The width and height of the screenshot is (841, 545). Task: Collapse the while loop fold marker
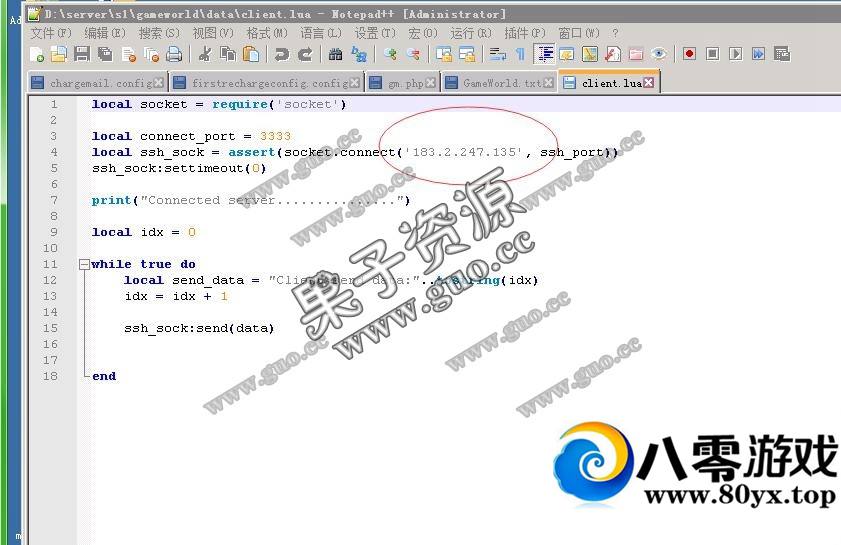coord(83,265)
